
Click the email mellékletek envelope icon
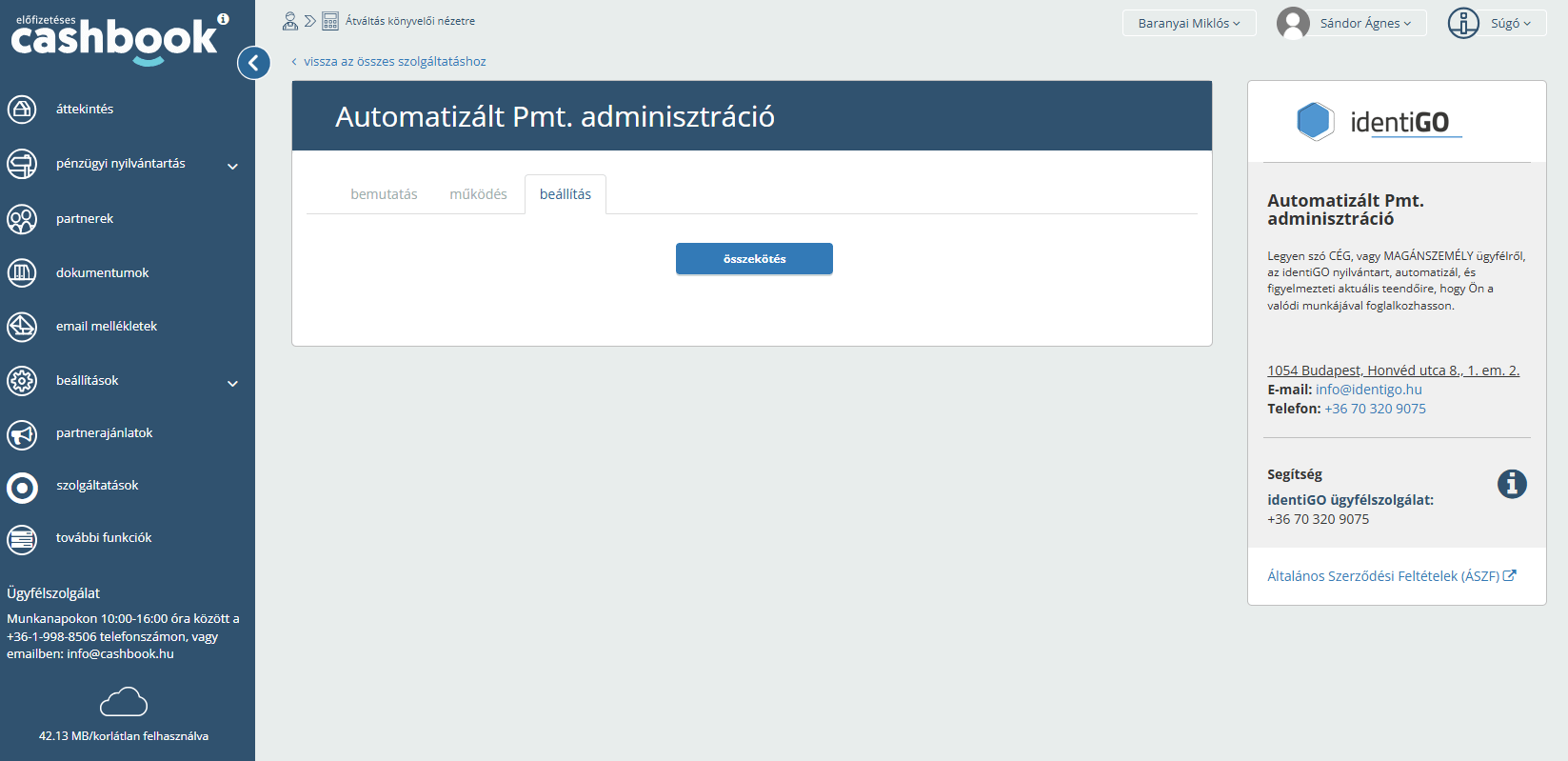(22, 327)
